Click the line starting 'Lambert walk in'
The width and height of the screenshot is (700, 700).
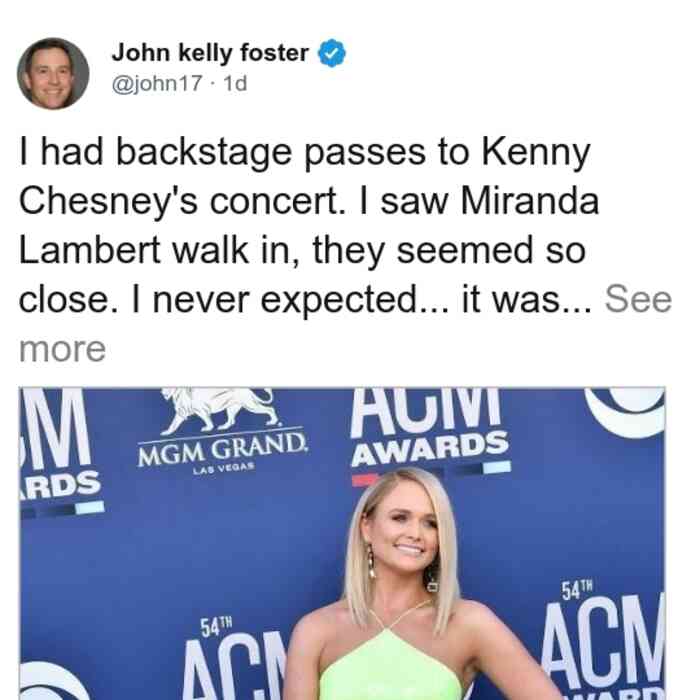(302, 250)
